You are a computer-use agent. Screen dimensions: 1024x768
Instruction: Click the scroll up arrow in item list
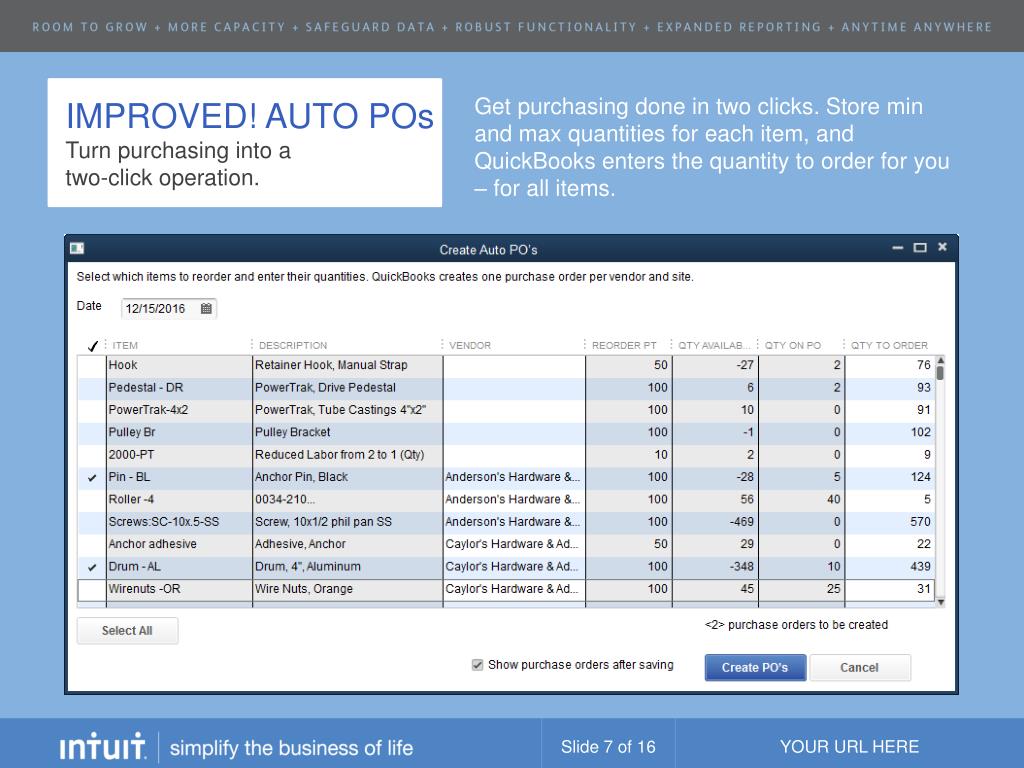(940, 360)
